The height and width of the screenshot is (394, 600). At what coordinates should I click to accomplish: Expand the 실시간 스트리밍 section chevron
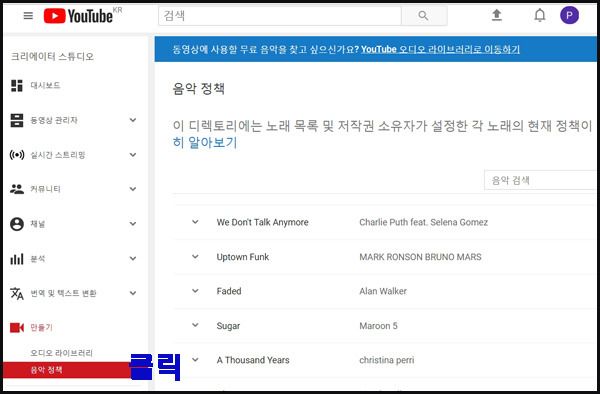click(x=133, y=155)
